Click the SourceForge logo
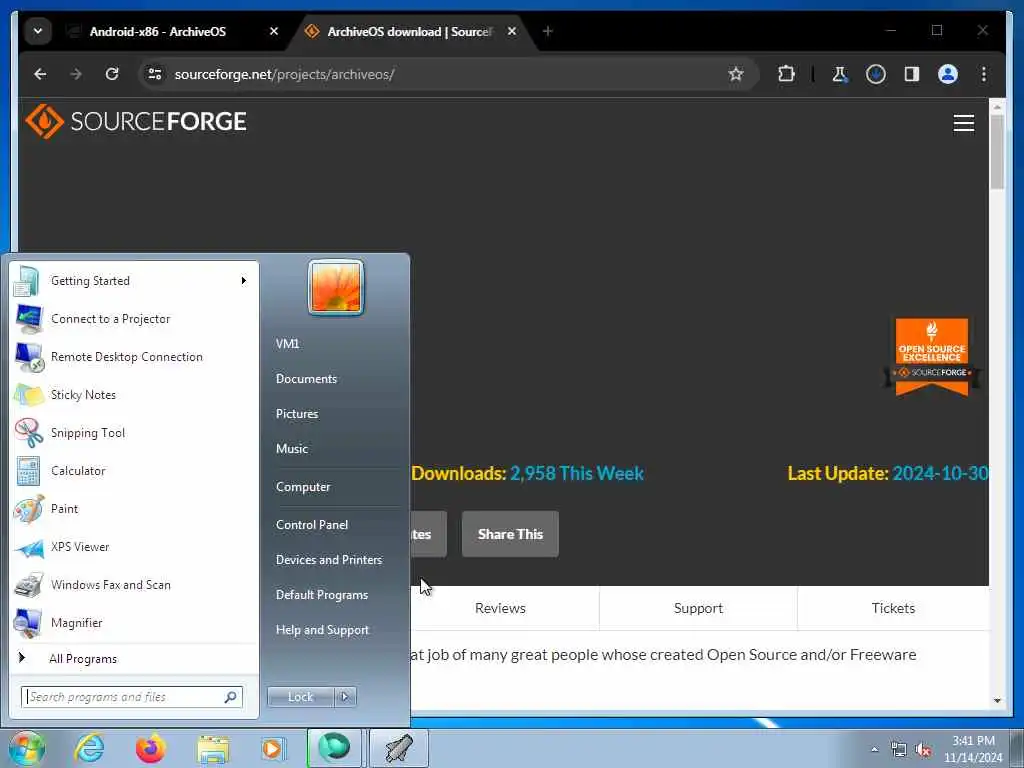 [x=136, y=121]
